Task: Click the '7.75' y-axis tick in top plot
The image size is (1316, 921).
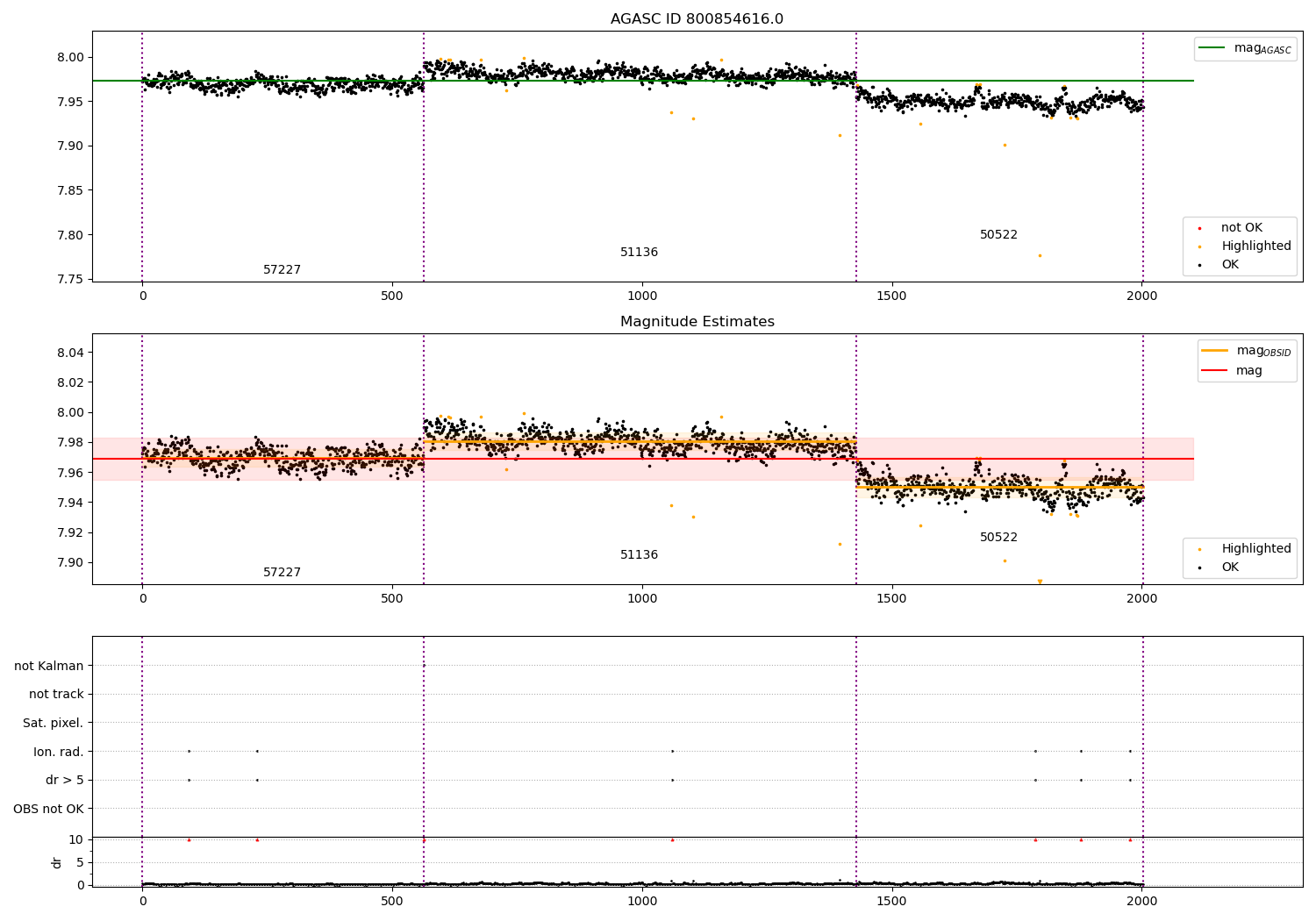Action: 69,280
